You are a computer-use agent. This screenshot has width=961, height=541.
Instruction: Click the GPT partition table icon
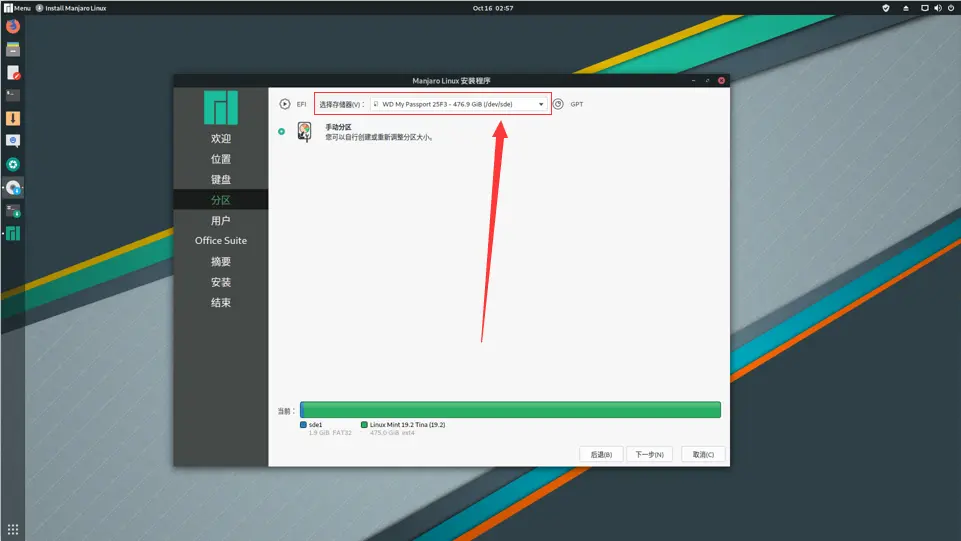(558, 104)
